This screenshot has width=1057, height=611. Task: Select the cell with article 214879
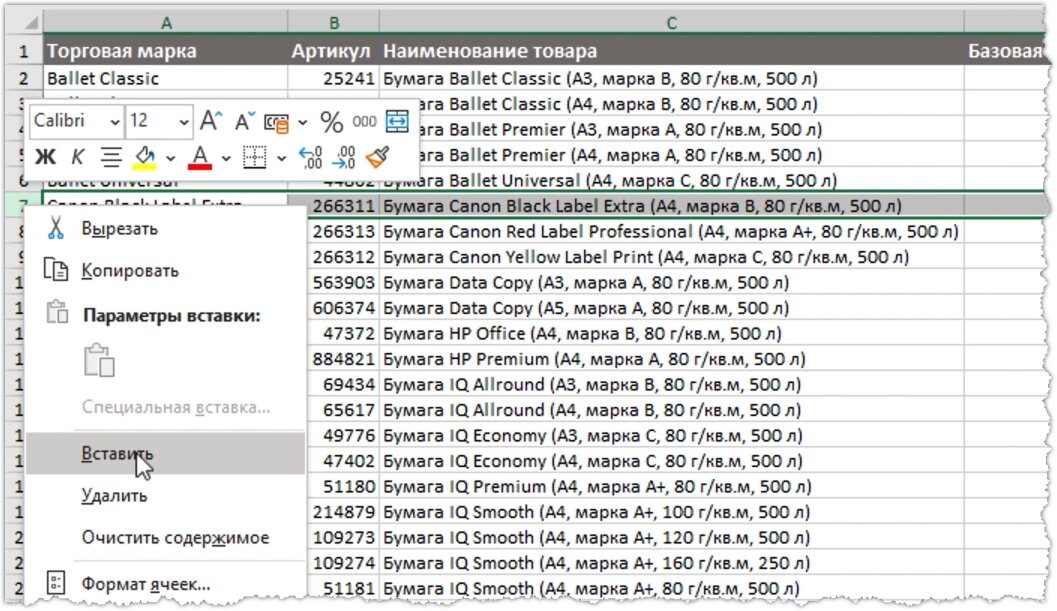(342, 512)
